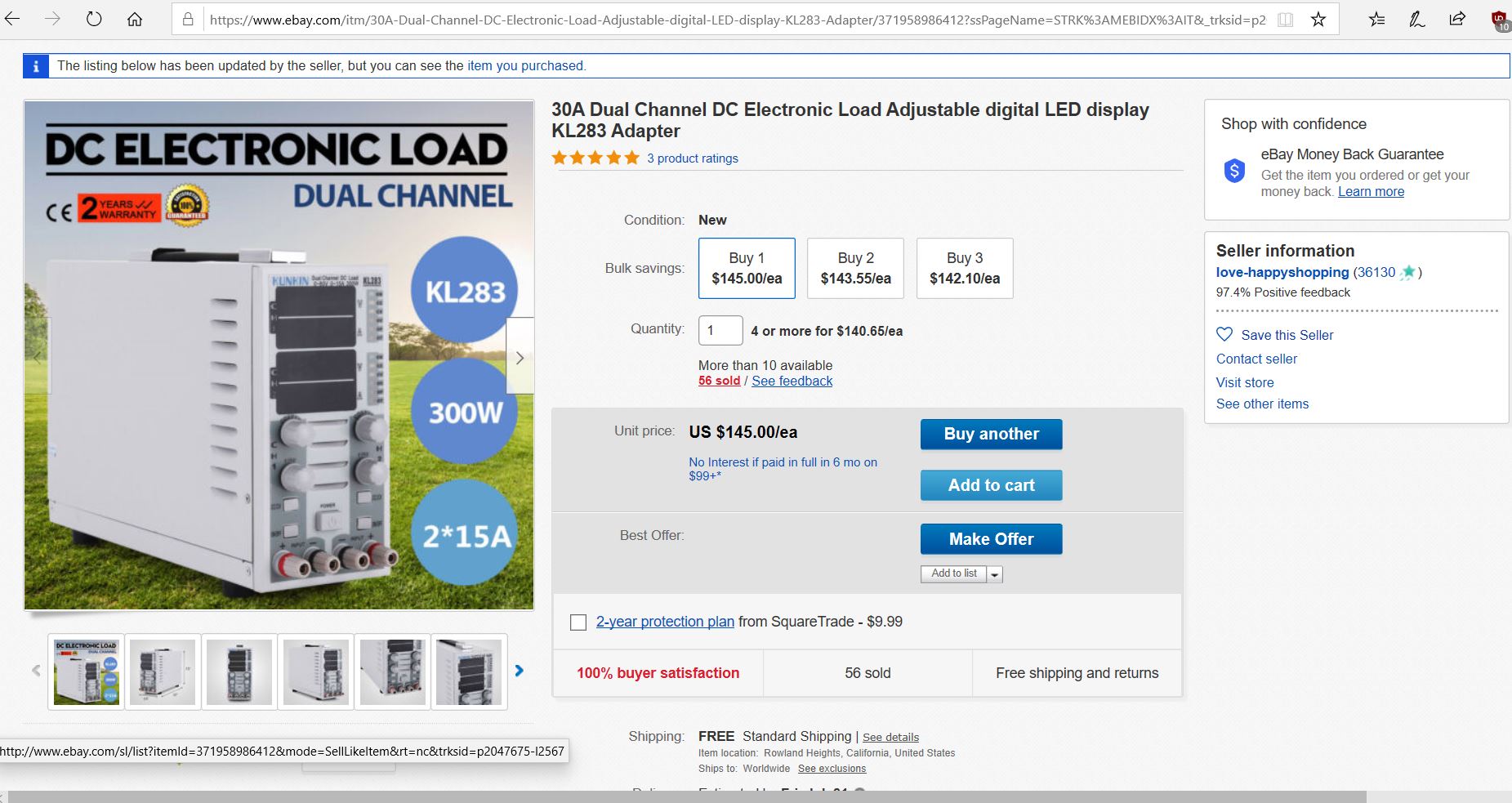Bookmark this page with the star icon

(1318, 20)
